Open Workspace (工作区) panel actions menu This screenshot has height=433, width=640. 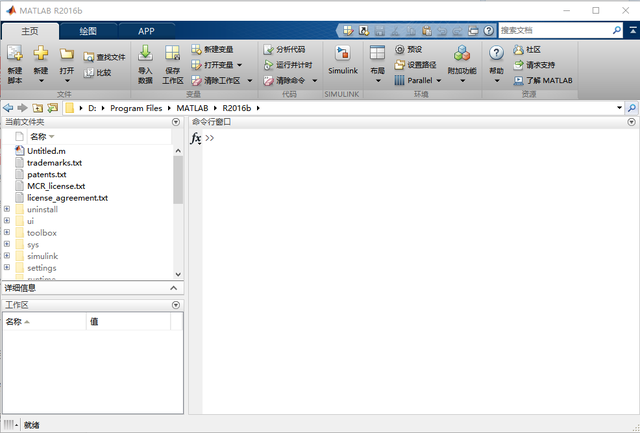point(176,305)
